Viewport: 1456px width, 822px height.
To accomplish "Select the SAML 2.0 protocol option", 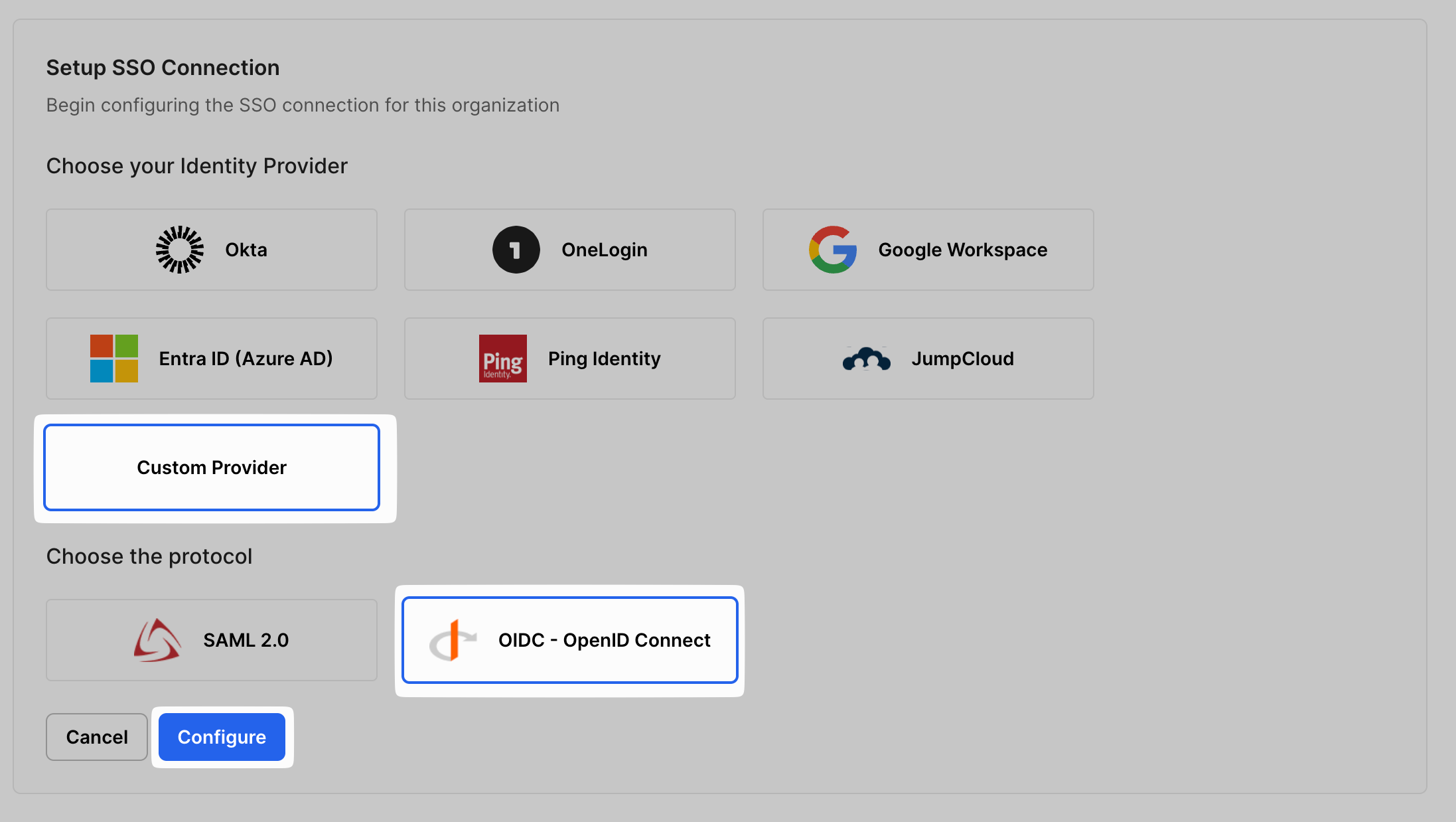I will [212, 639].
